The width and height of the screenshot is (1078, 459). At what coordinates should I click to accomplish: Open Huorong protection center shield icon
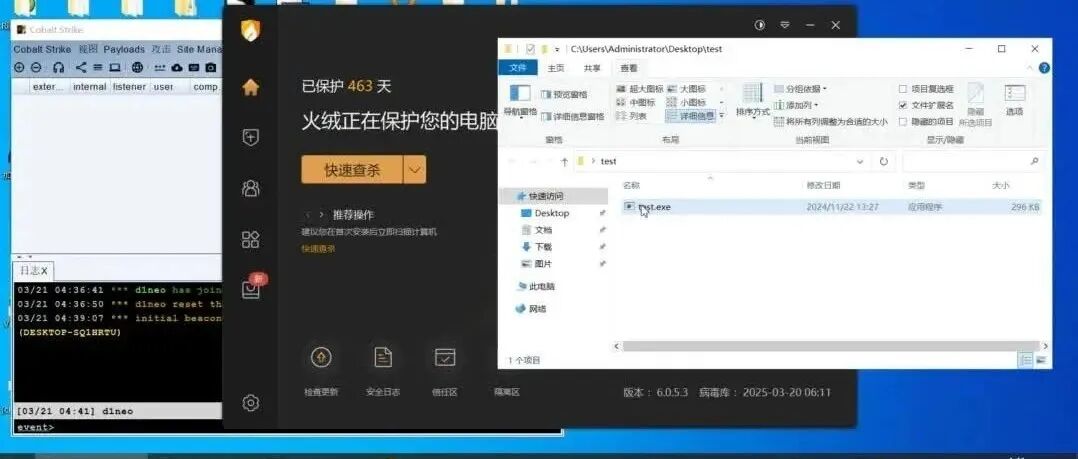tap(251, 137)
